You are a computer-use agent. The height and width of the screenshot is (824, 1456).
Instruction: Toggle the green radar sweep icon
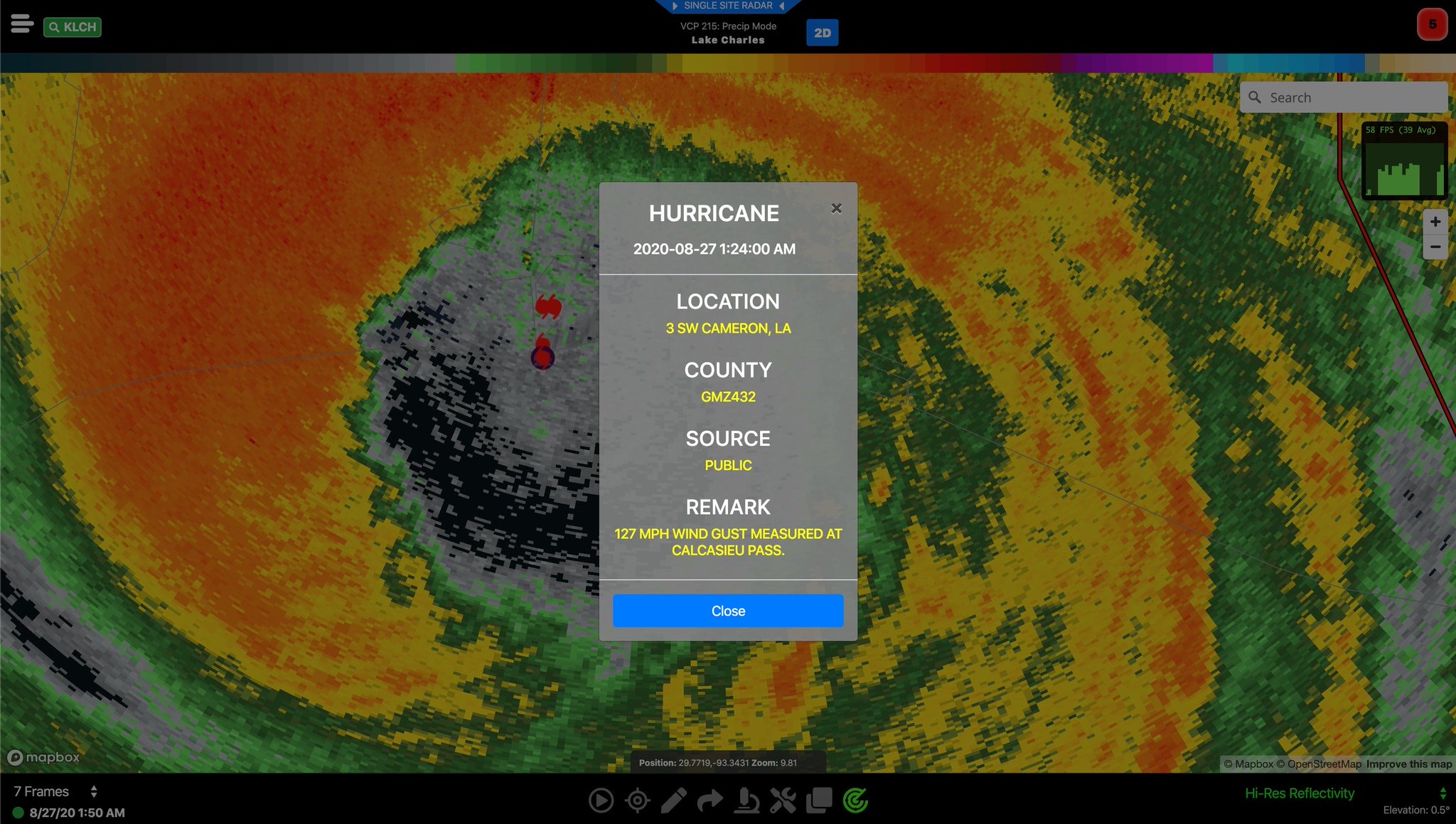(855, 801)
